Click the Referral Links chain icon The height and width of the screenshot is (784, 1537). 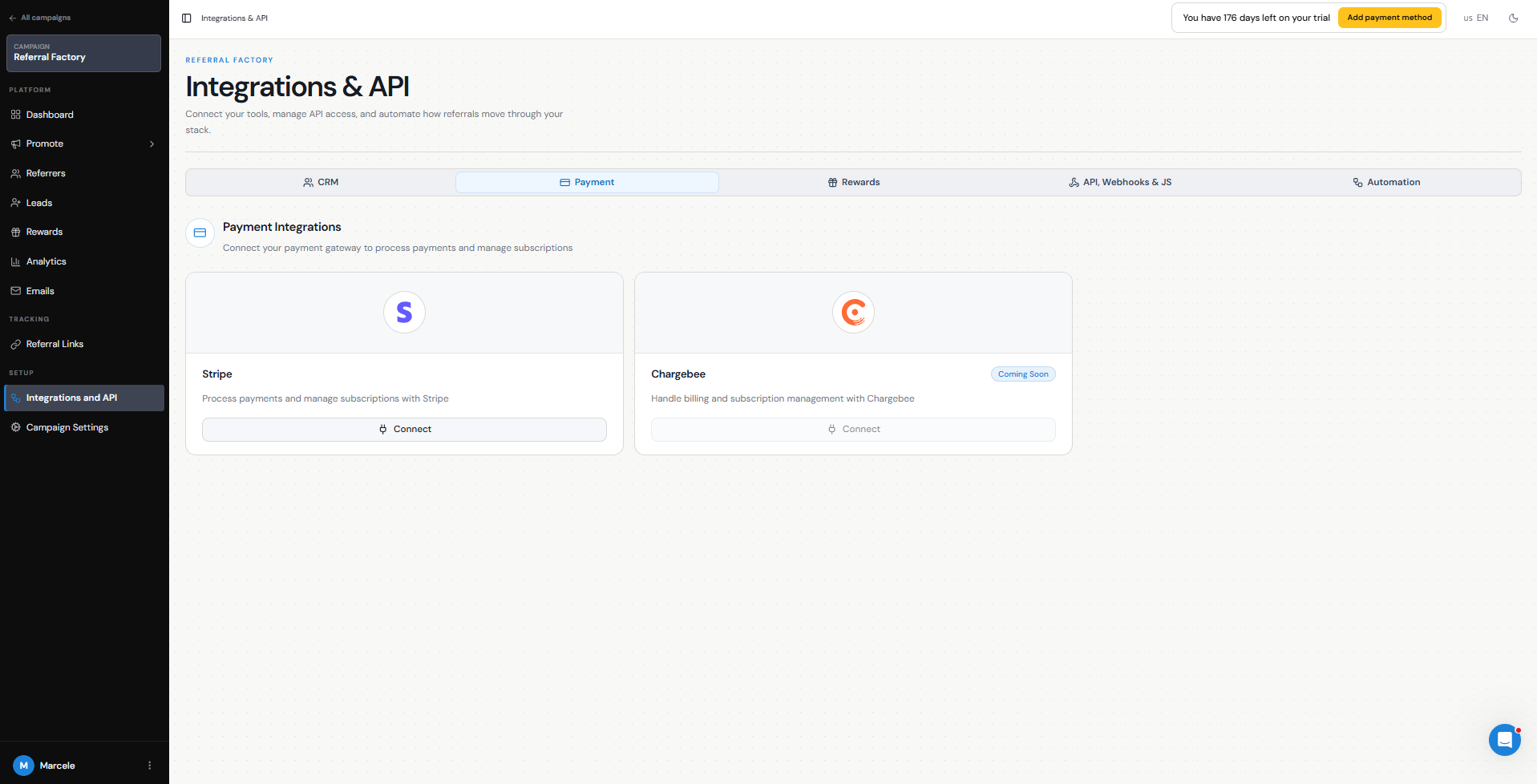point(15,344)
